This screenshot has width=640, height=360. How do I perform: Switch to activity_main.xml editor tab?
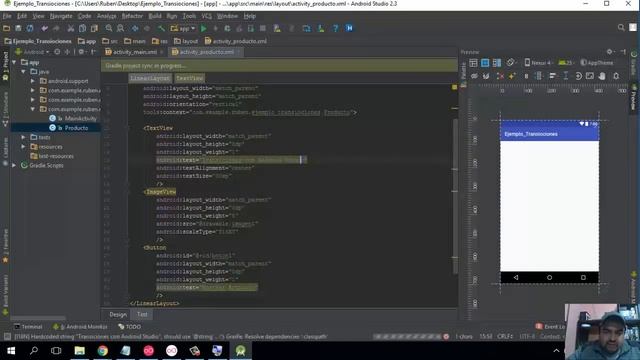click(134, 52)
